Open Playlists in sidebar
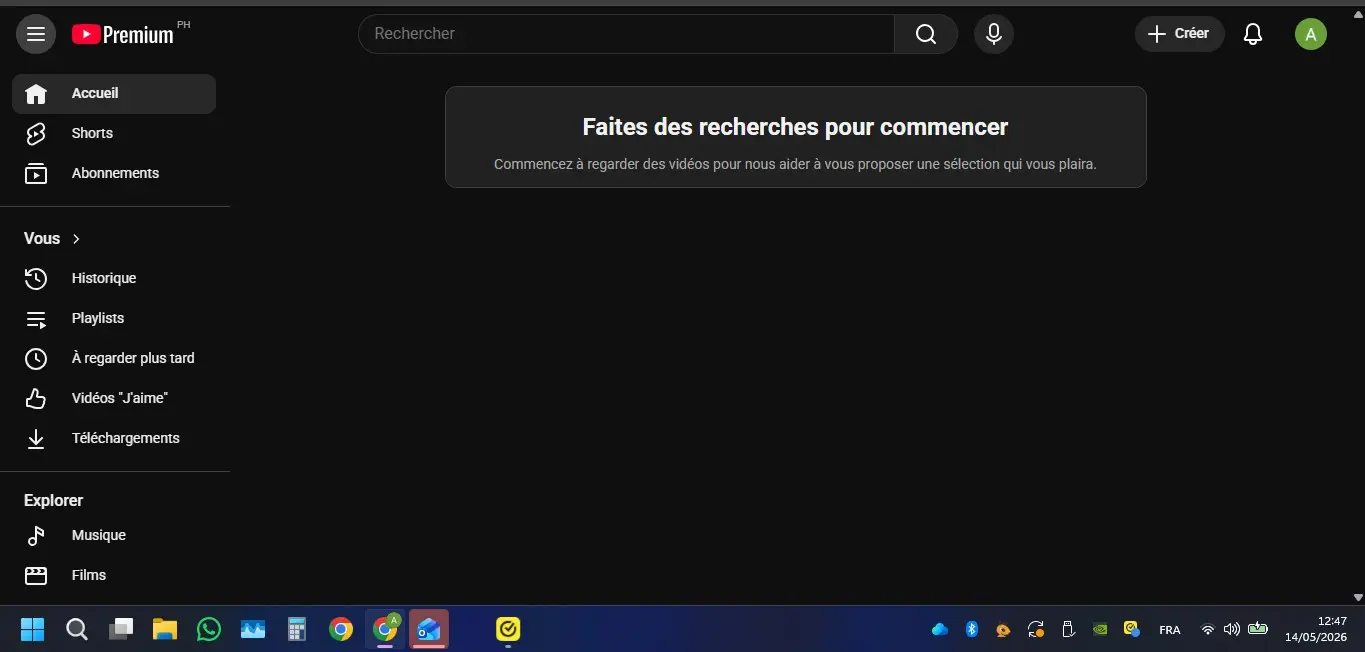 click(114, 318)
